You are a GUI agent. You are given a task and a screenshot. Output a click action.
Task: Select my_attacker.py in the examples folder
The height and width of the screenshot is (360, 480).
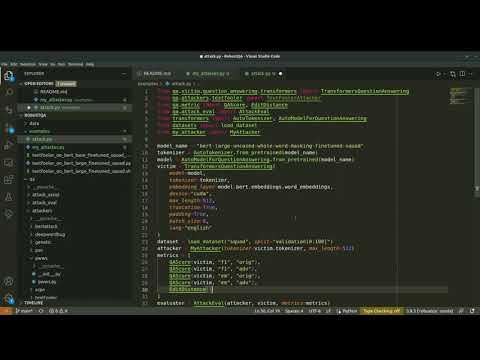pos(48,147)
